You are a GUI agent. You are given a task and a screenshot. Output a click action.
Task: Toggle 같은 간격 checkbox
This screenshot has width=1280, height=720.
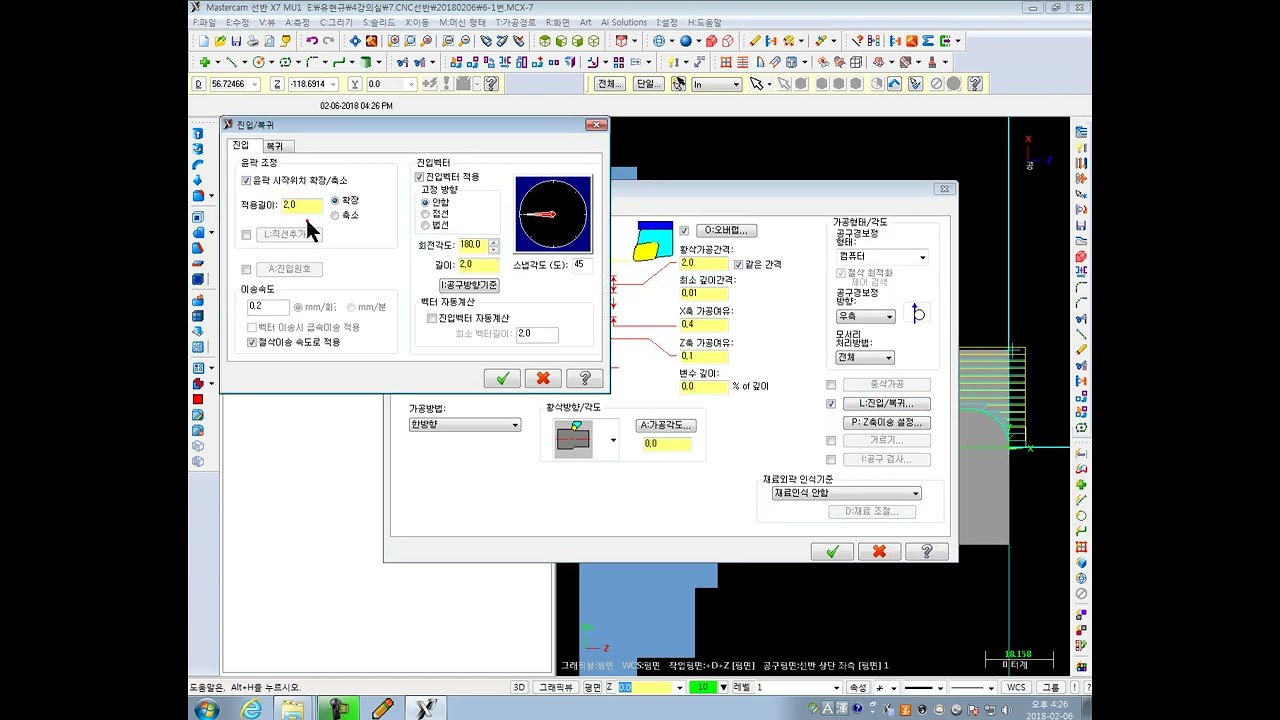(738, 264)
